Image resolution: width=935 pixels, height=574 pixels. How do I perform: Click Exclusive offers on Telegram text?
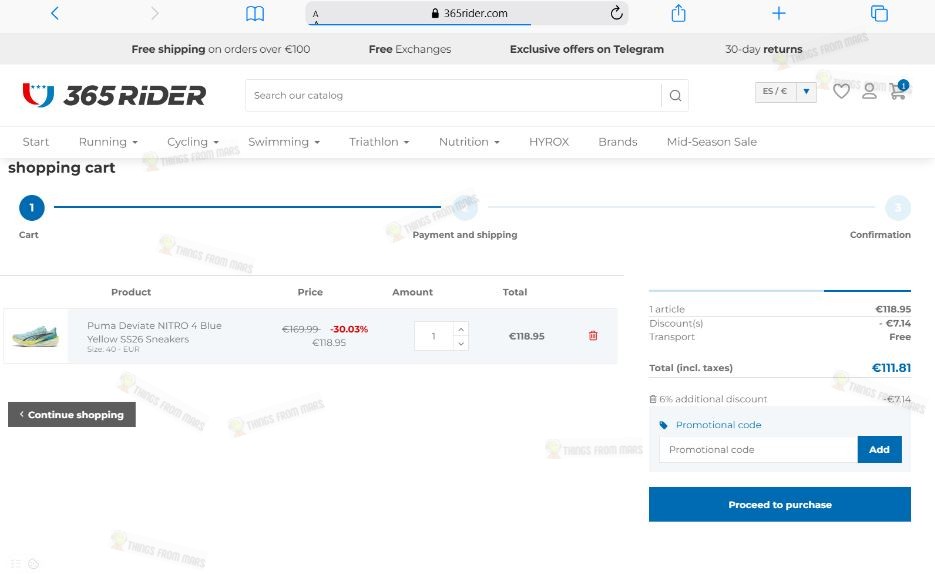587,49
